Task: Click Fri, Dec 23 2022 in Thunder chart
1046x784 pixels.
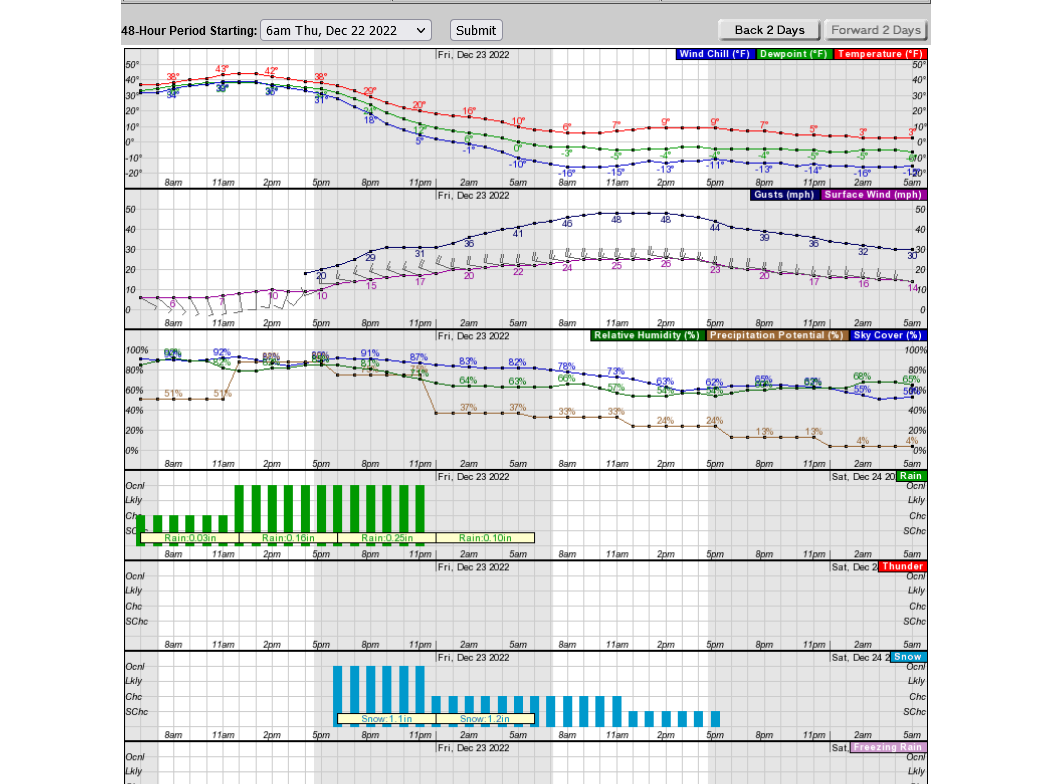Action: point(473,567)
